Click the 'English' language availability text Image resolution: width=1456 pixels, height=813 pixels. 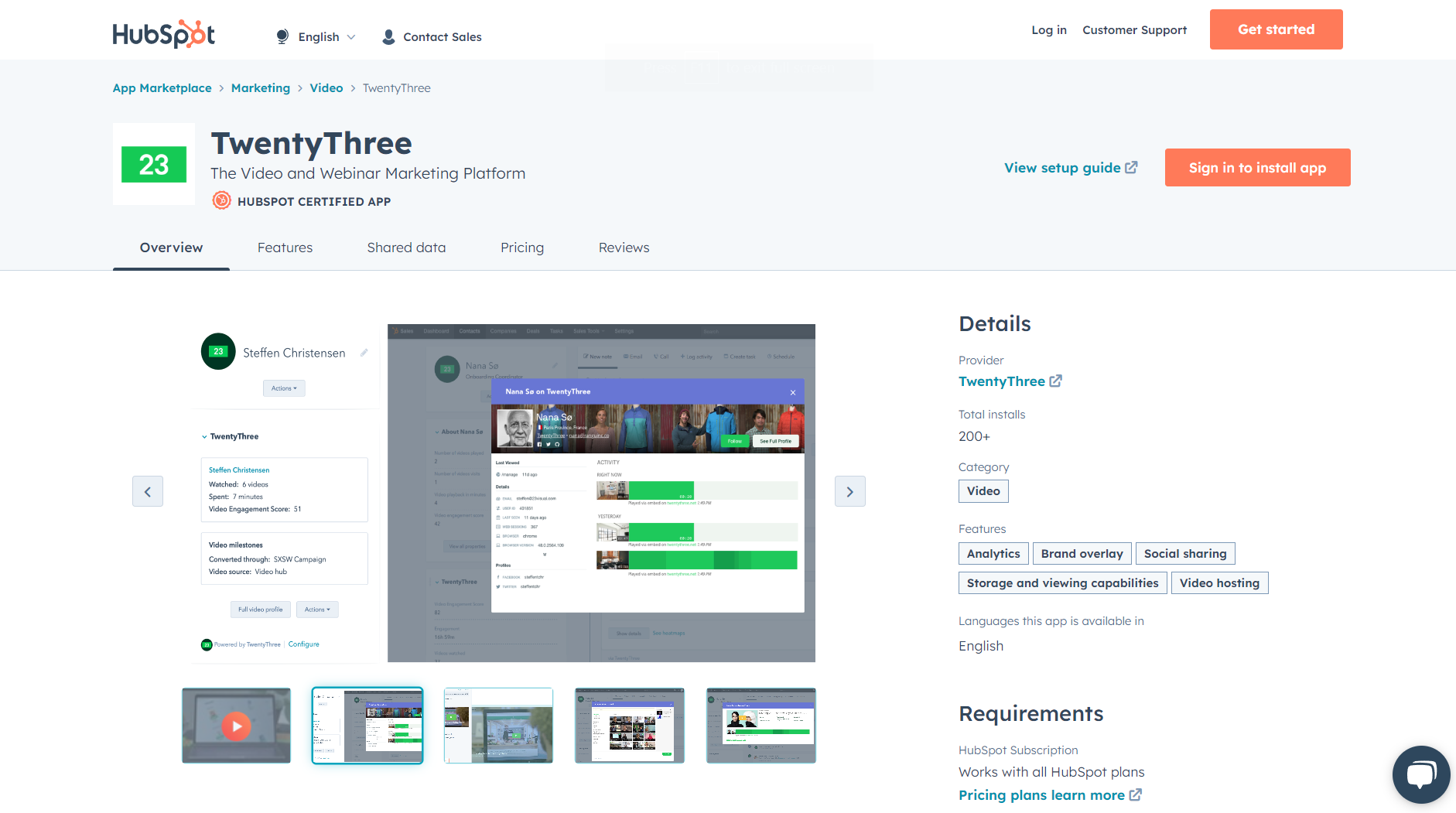[981, 646]
